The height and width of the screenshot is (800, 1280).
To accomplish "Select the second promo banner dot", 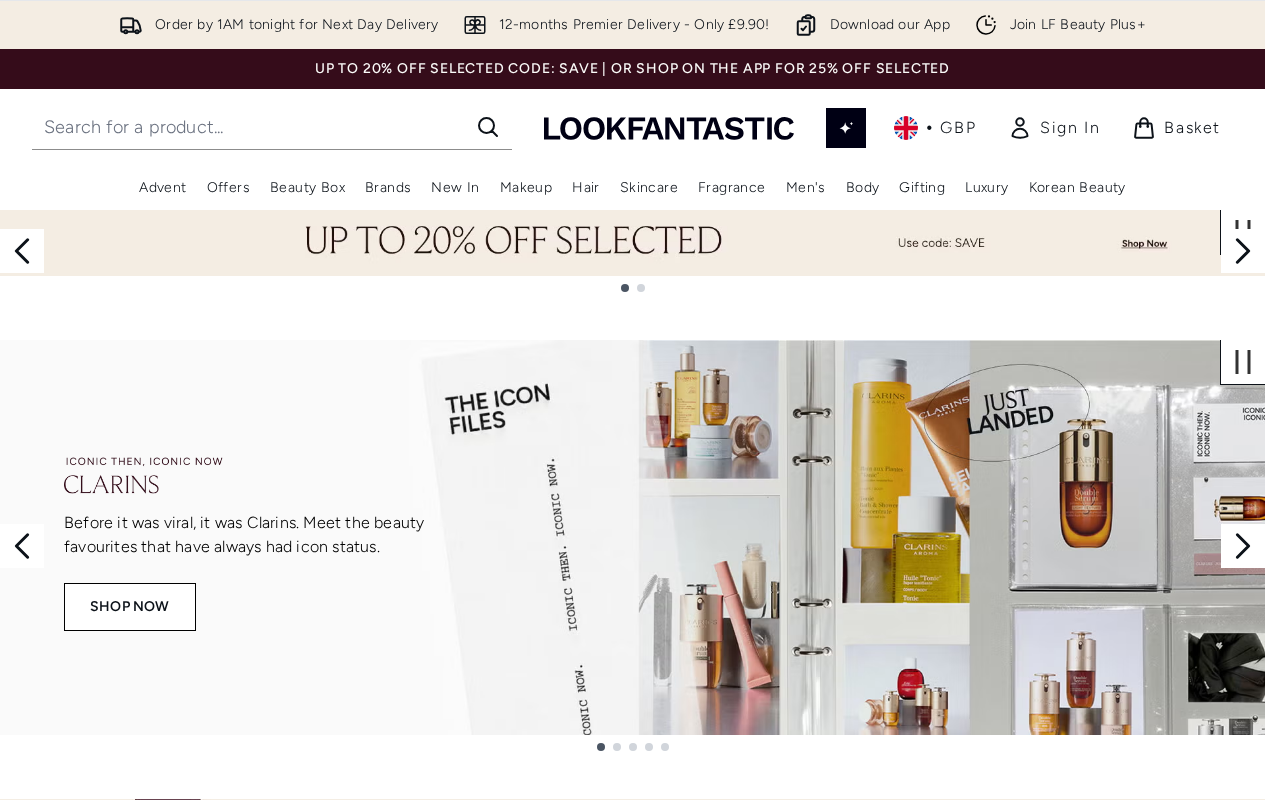I will (641, 288).
